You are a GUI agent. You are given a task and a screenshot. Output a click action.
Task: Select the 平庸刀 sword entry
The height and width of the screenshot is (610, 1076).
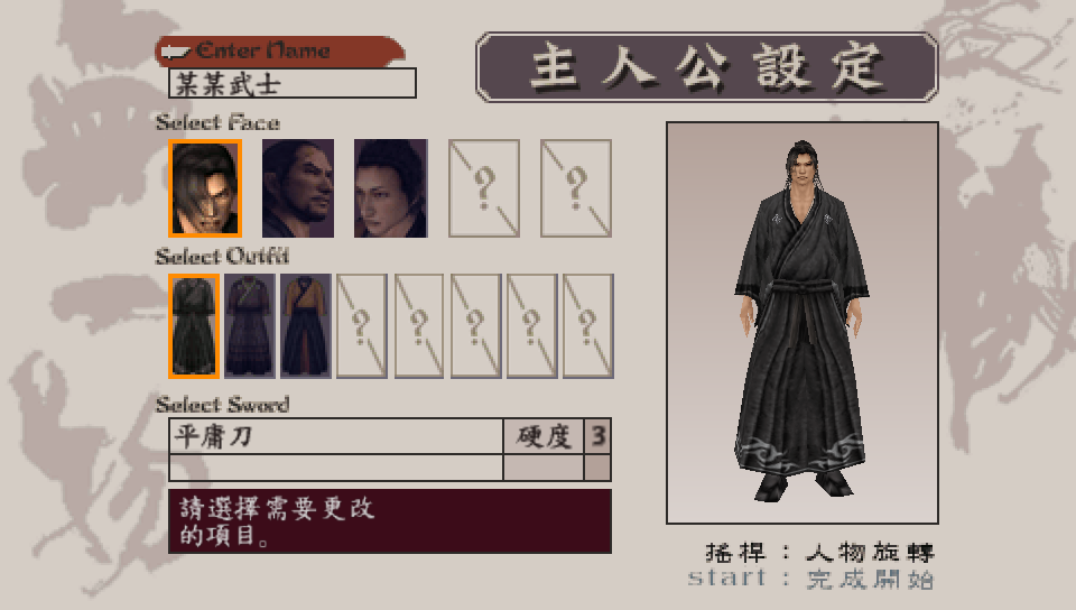tap(336, 436)
